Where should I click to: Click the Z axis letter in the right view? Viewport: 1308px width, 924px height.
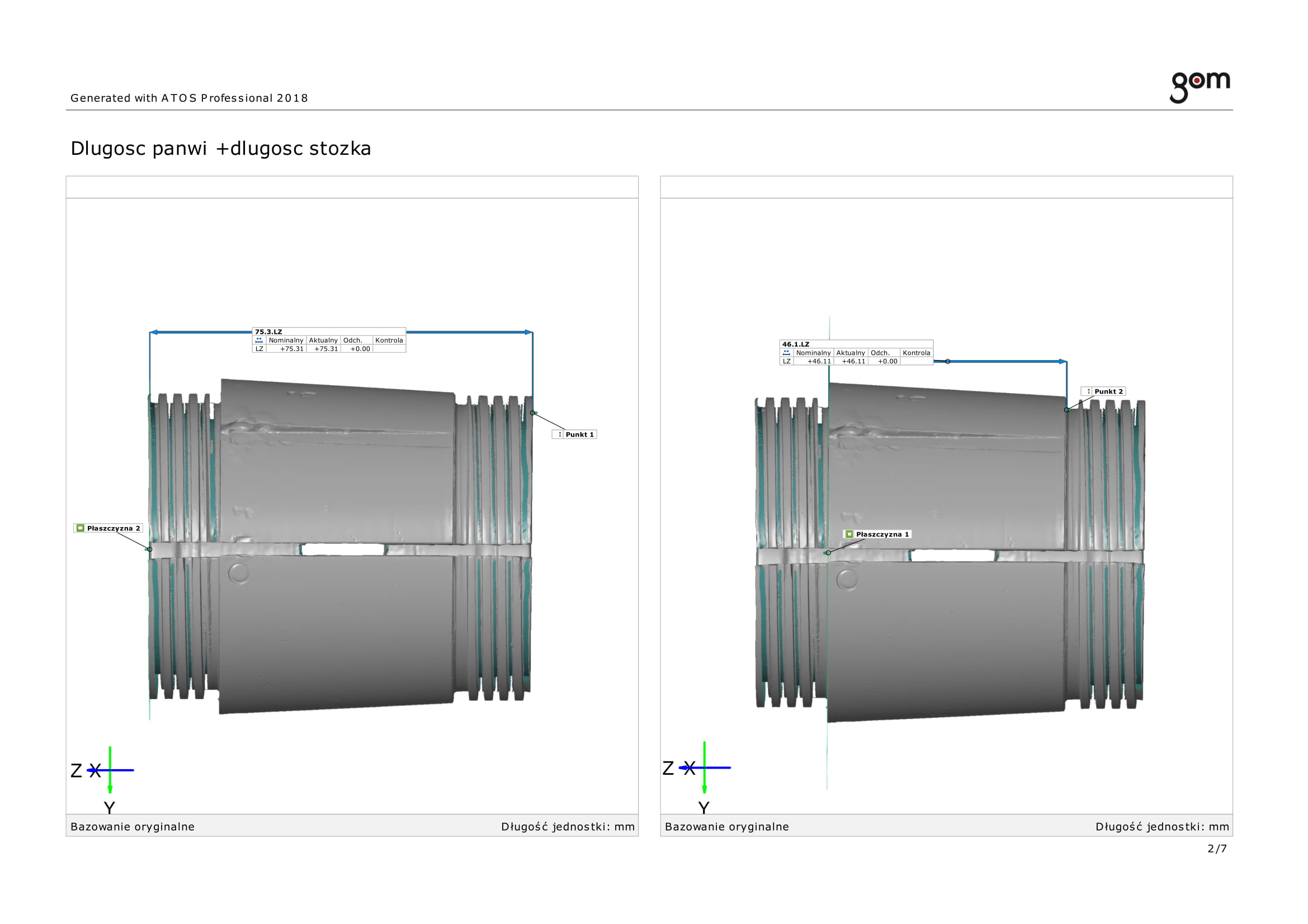(x=668, y=768)
